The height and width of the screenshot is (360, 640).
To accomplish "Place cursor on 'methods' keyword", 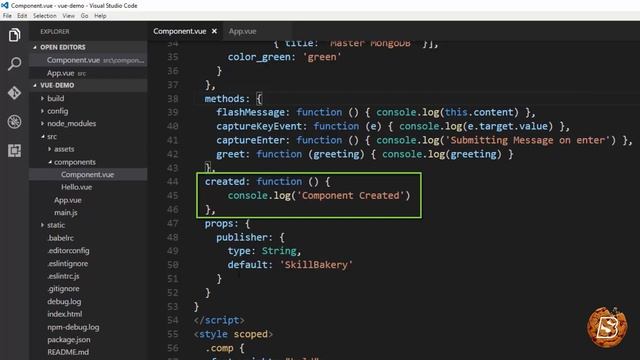I will (224, 99).
